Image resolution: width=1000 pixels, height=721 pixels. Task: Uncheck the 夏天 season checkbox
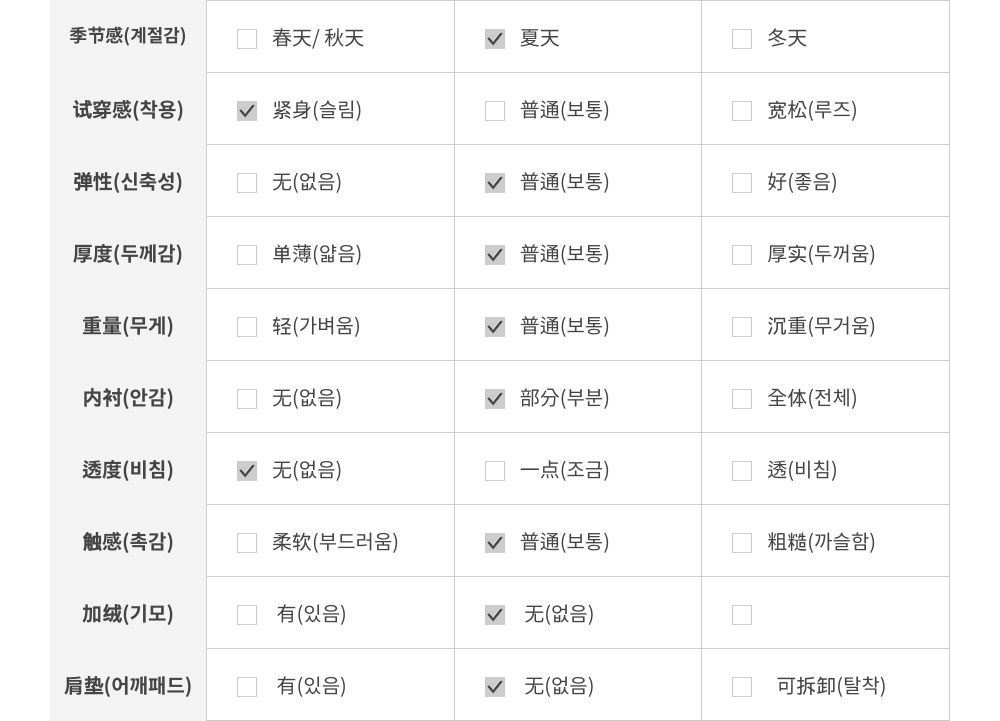pos(495,39)
